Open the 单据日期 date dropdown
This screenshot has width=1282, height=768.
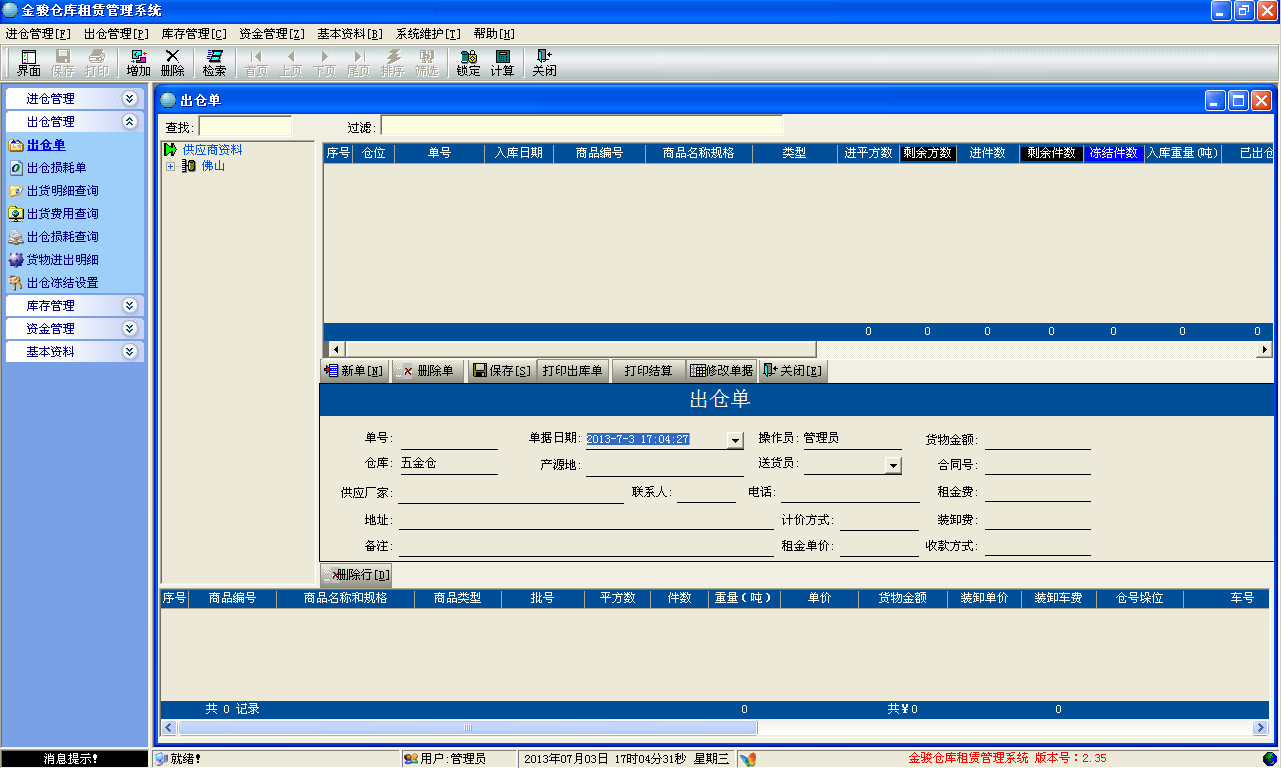click(735, 440)
